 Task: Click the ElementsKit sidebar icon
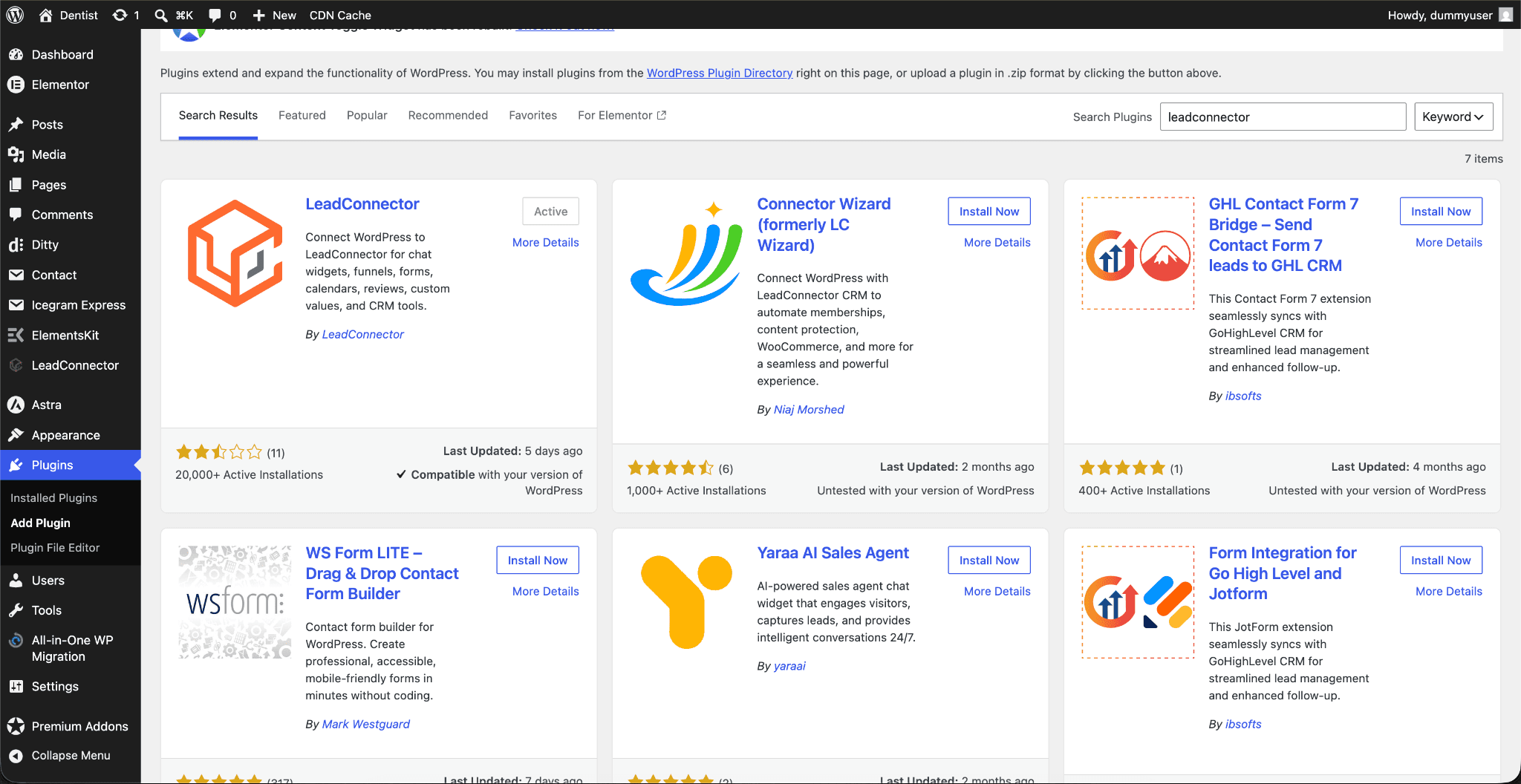pos(16,335)
